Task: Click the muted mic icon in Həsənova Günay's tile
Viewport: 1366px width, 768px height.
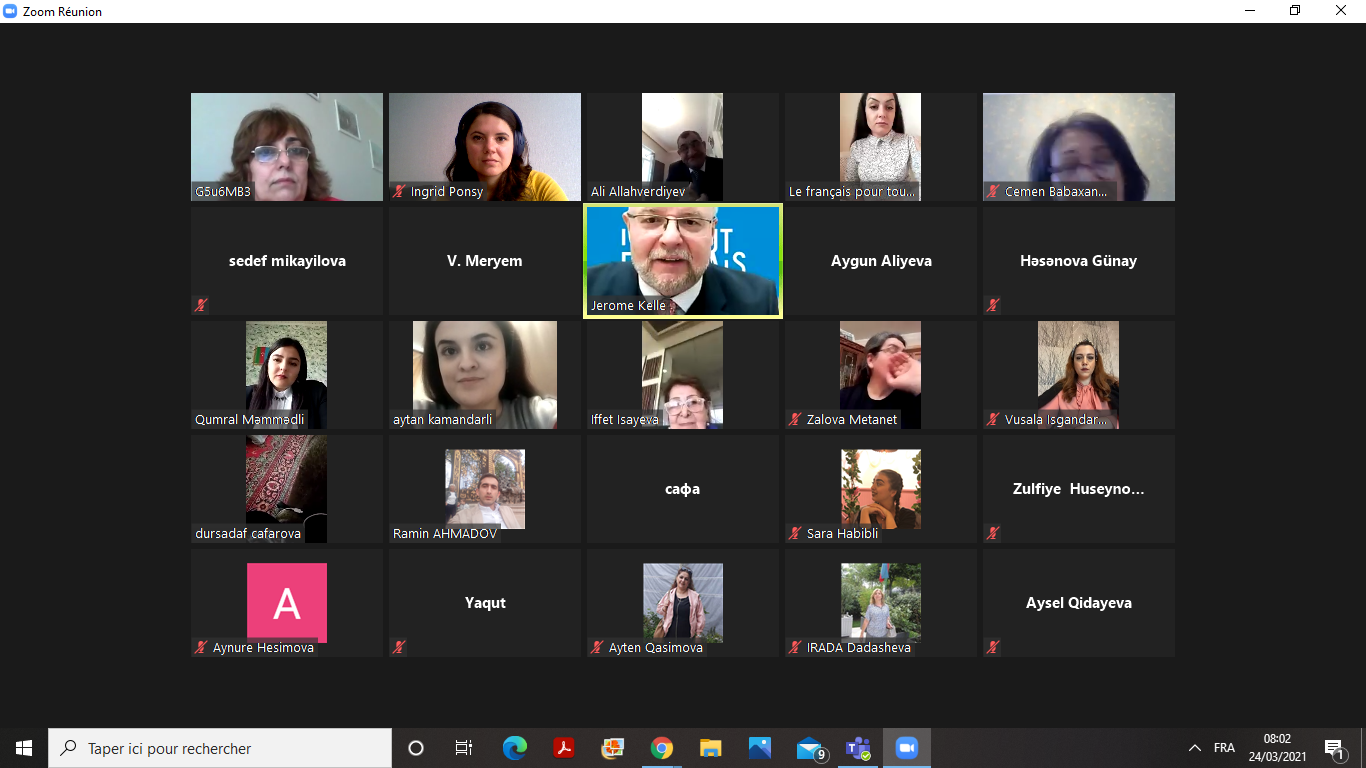Action: 993,305
